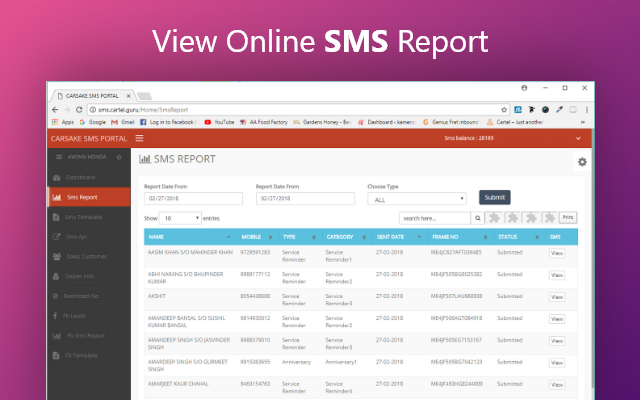Toggle sidebar with hamburger icon
This screenshot has width=640, height=400.
tap(140, 138)
